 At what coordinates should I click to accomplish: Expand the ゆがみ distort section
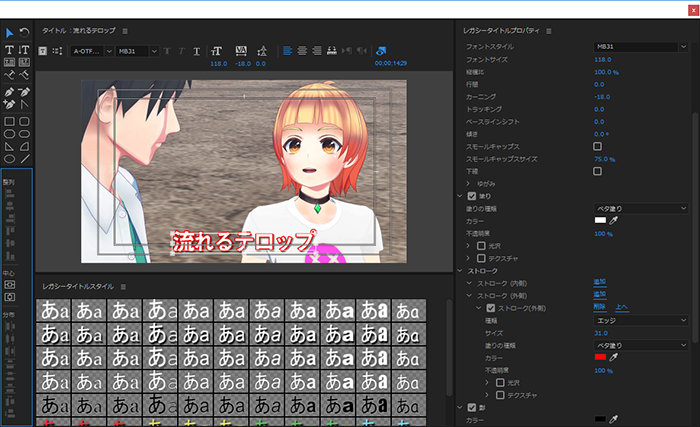point(468,184)
